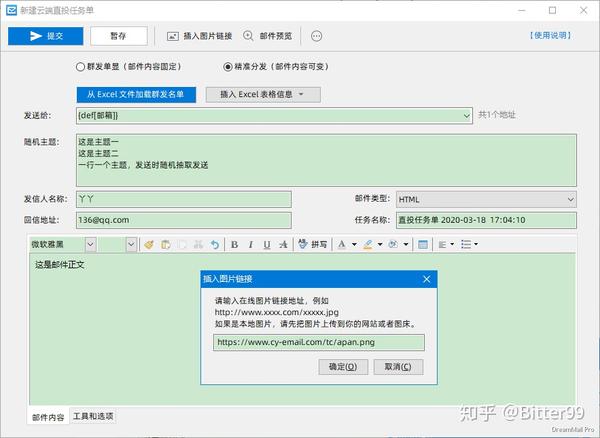Screen dimensions: 600x438
Task: Click 从 Excel 文件加载群发名单 button
Action: (136, 94)
